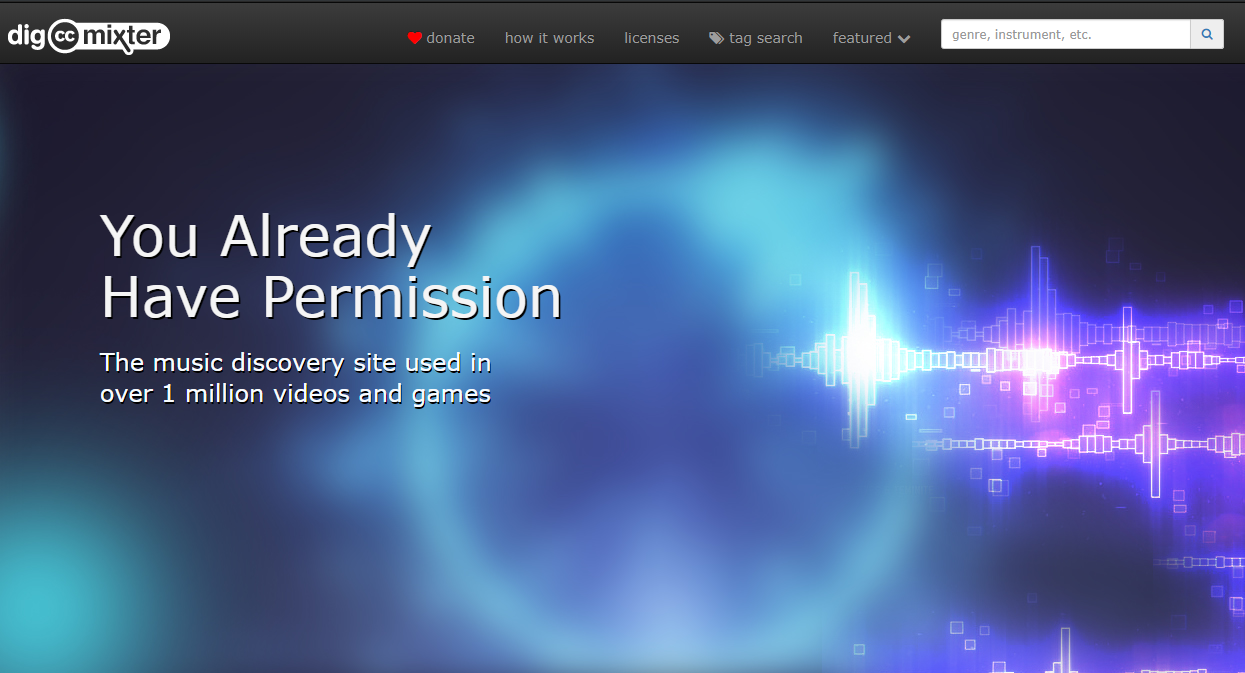Open the tag search page

tap(756, 38)
